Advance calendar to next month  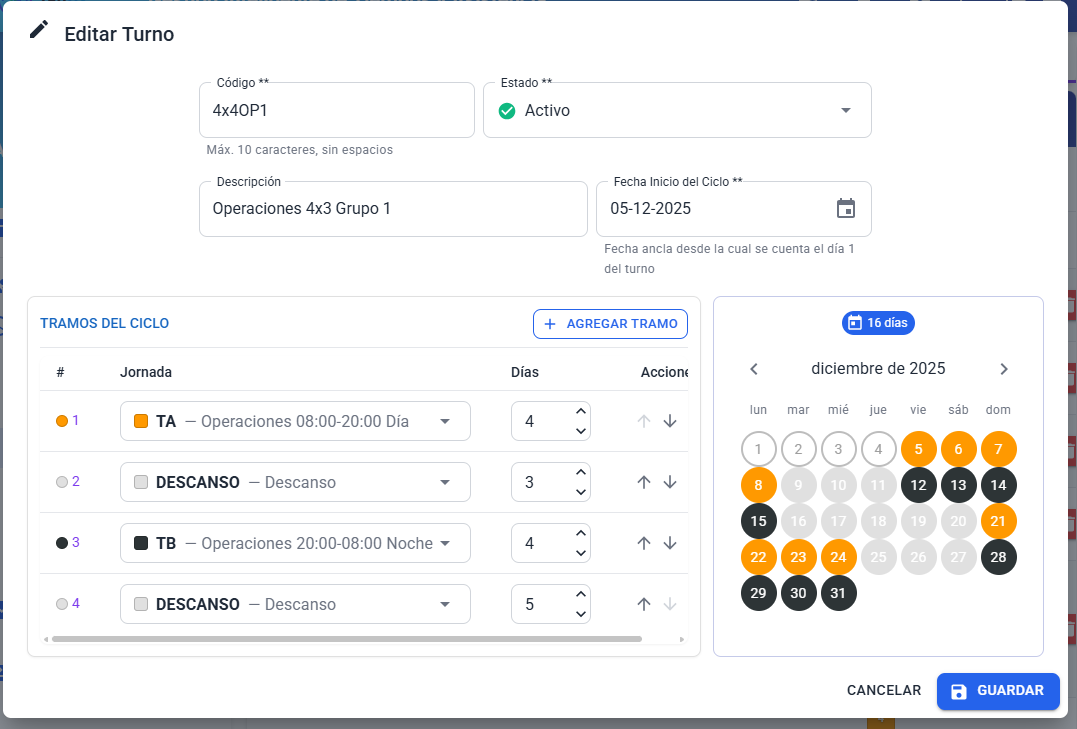[1004, 369]
